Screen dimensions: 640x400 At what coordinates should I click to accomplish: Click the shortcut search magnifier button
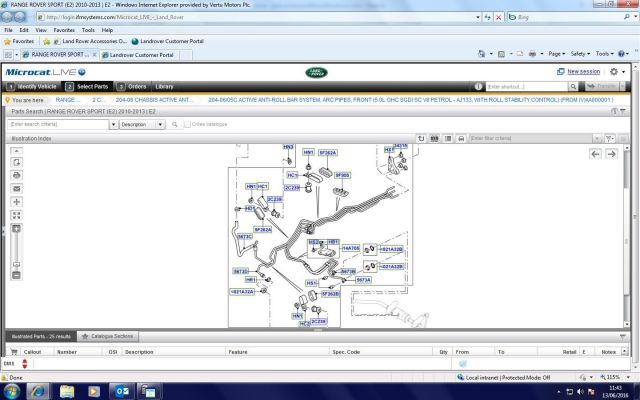click(573, 87)
